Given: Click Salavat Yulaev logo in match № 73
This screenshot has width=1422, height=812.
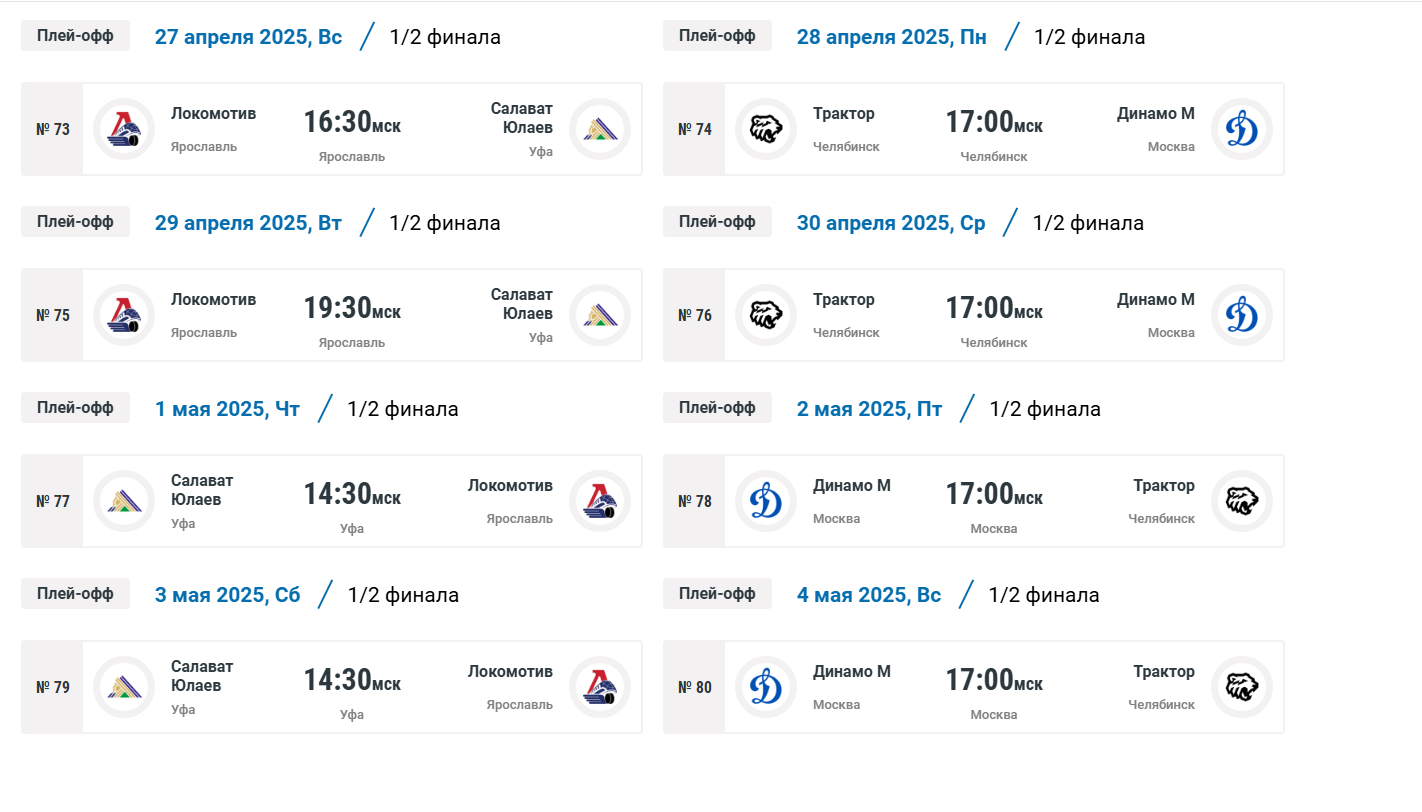Looking at the screenshot, I should (600, 129).
